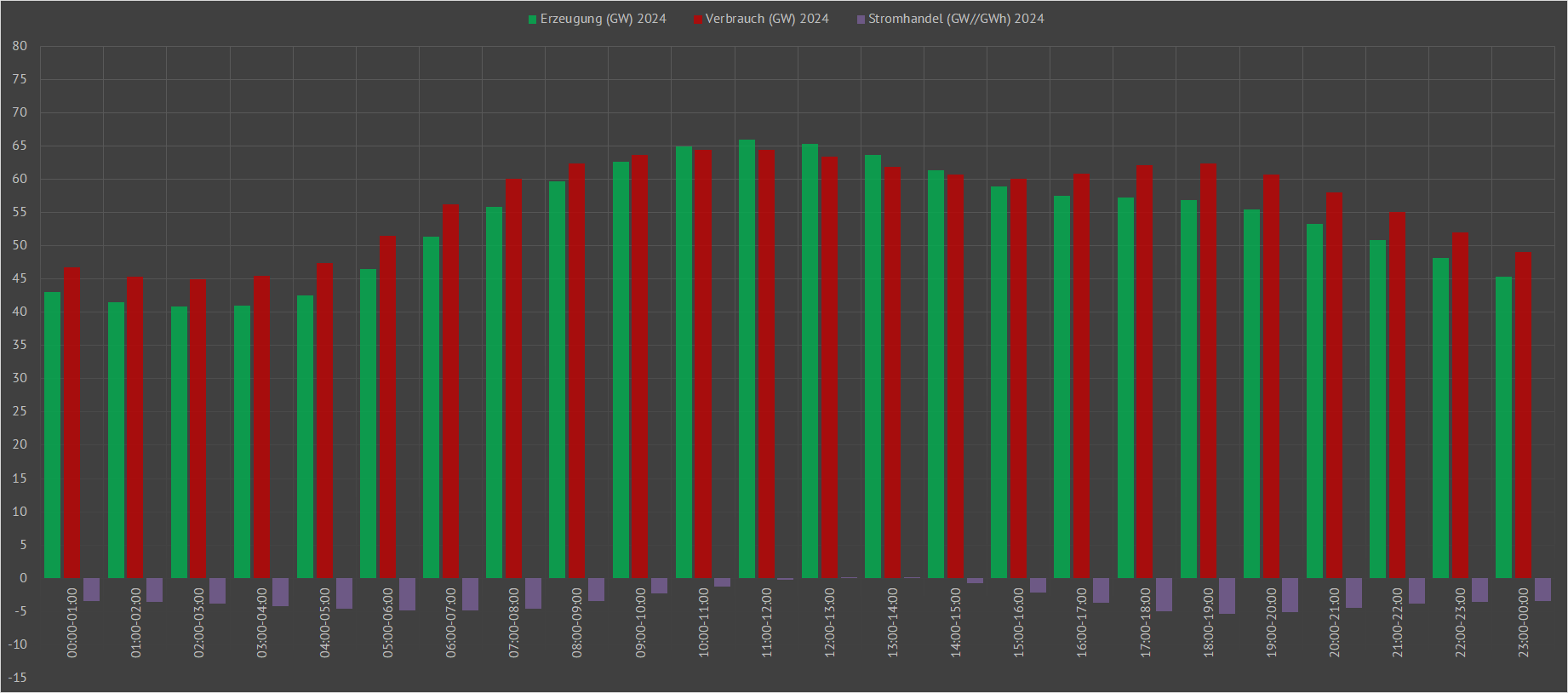Viewport: 1568px width, 693px height.
Task: Select the 'Stromhandel (GW//GWh) 2024' legend label
Action: tap(955, 19)
